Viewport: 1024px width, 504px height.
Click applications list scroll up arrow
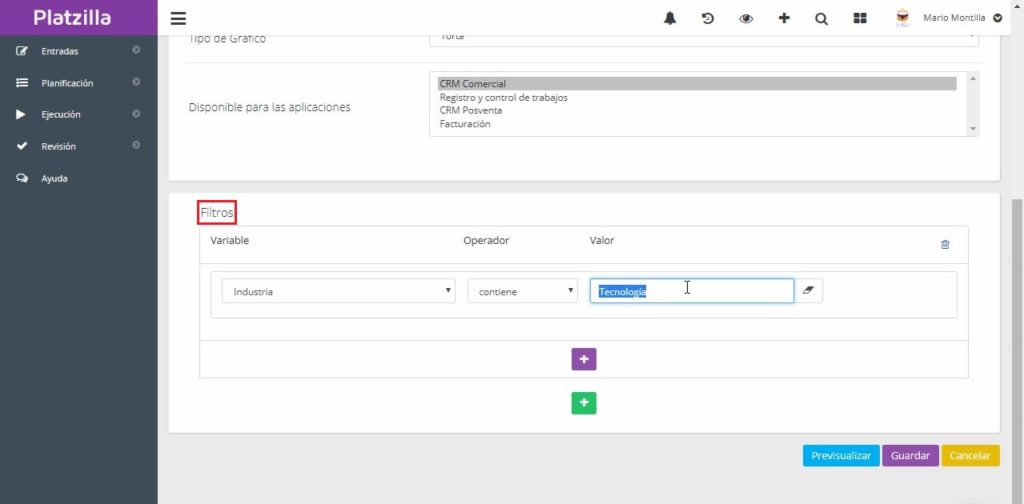point(973,78)
